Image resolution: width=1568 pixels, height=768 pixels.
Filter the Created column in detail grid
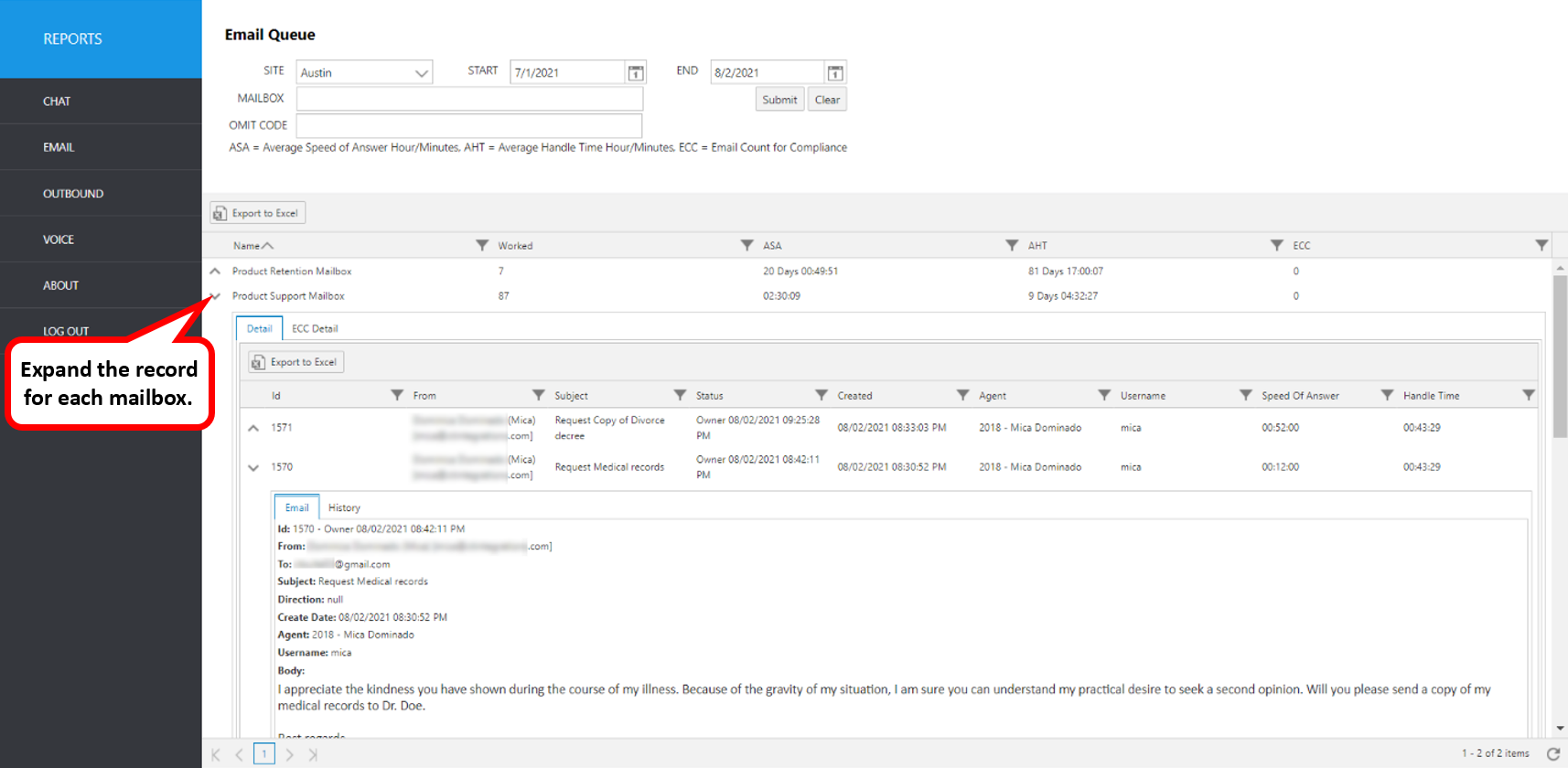(962, 395)
